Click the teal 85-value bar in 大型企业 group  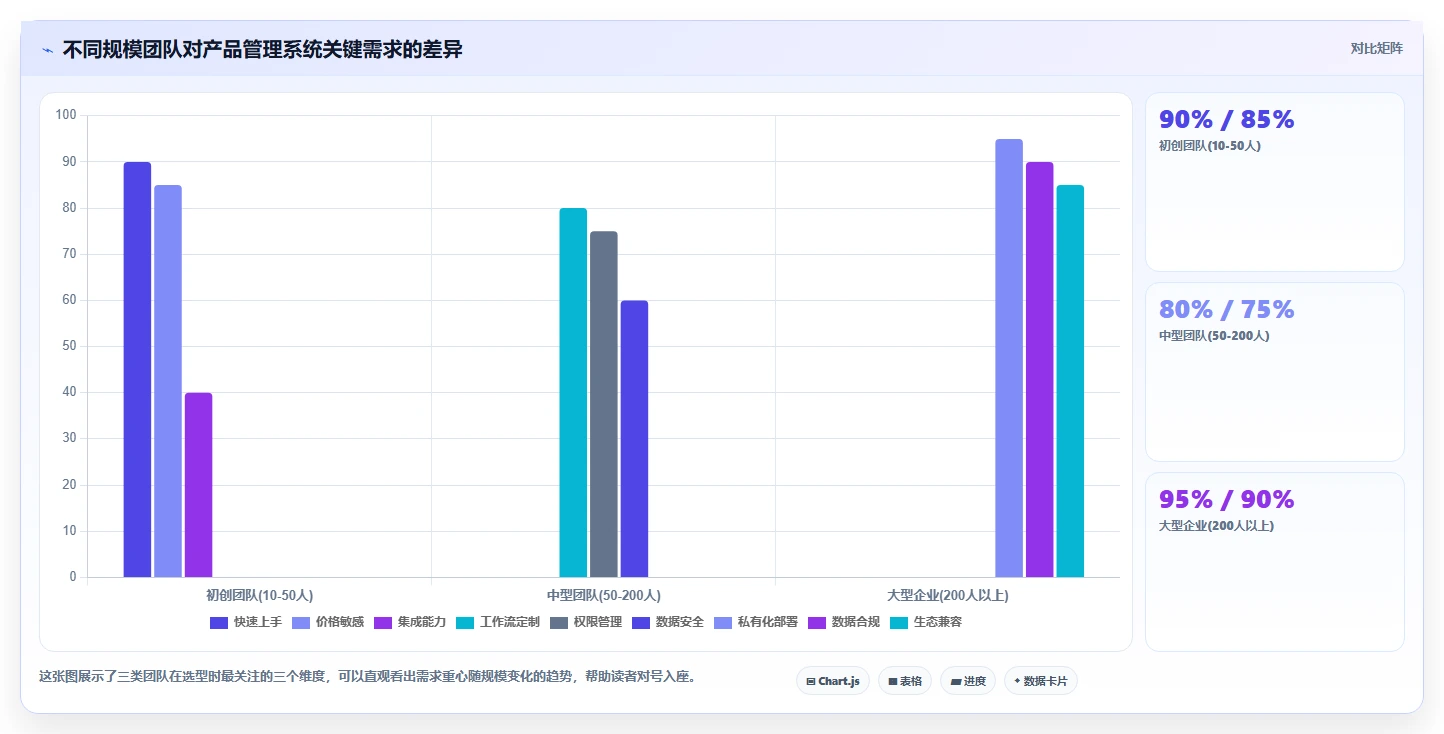pos(1070,381)
